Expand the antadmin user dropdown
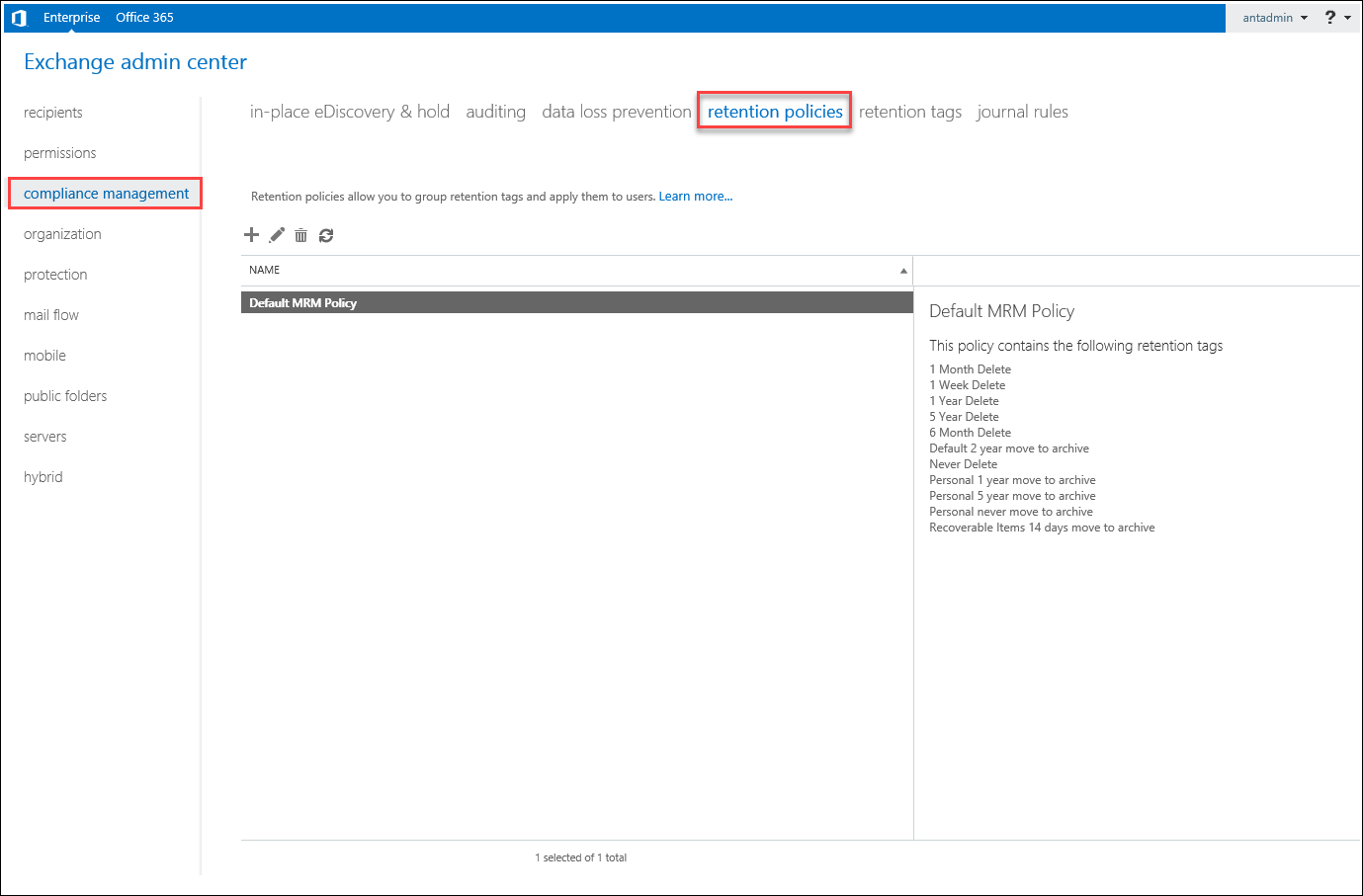Viewport: 1363px width, 896px height. tap(1274, 18)
